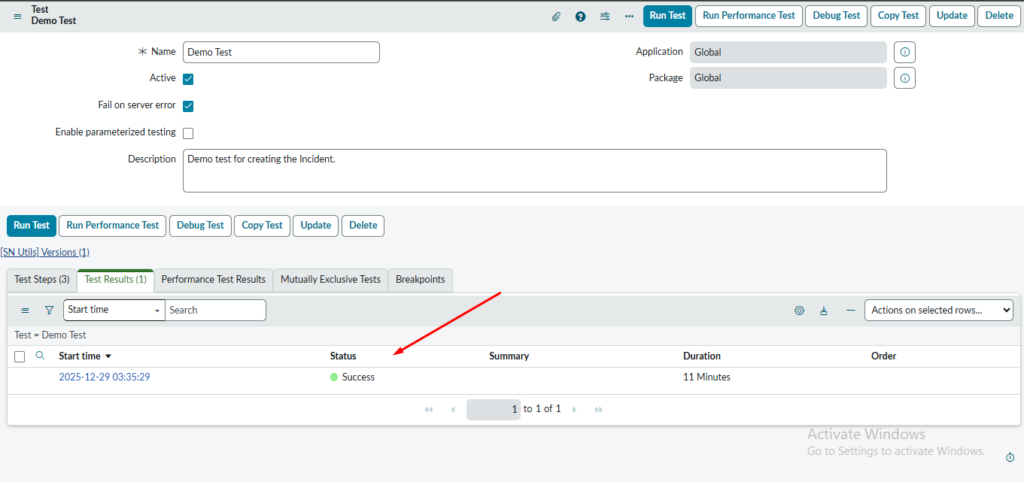
Task: Enable parameterized testing checkbox
Action: click(x=188, y=133)
